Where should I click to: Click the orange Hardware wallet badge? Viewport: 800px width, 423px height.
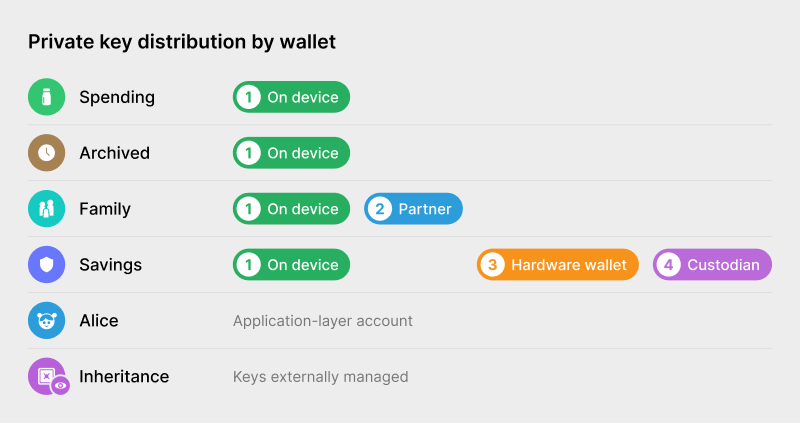[557, 265]
